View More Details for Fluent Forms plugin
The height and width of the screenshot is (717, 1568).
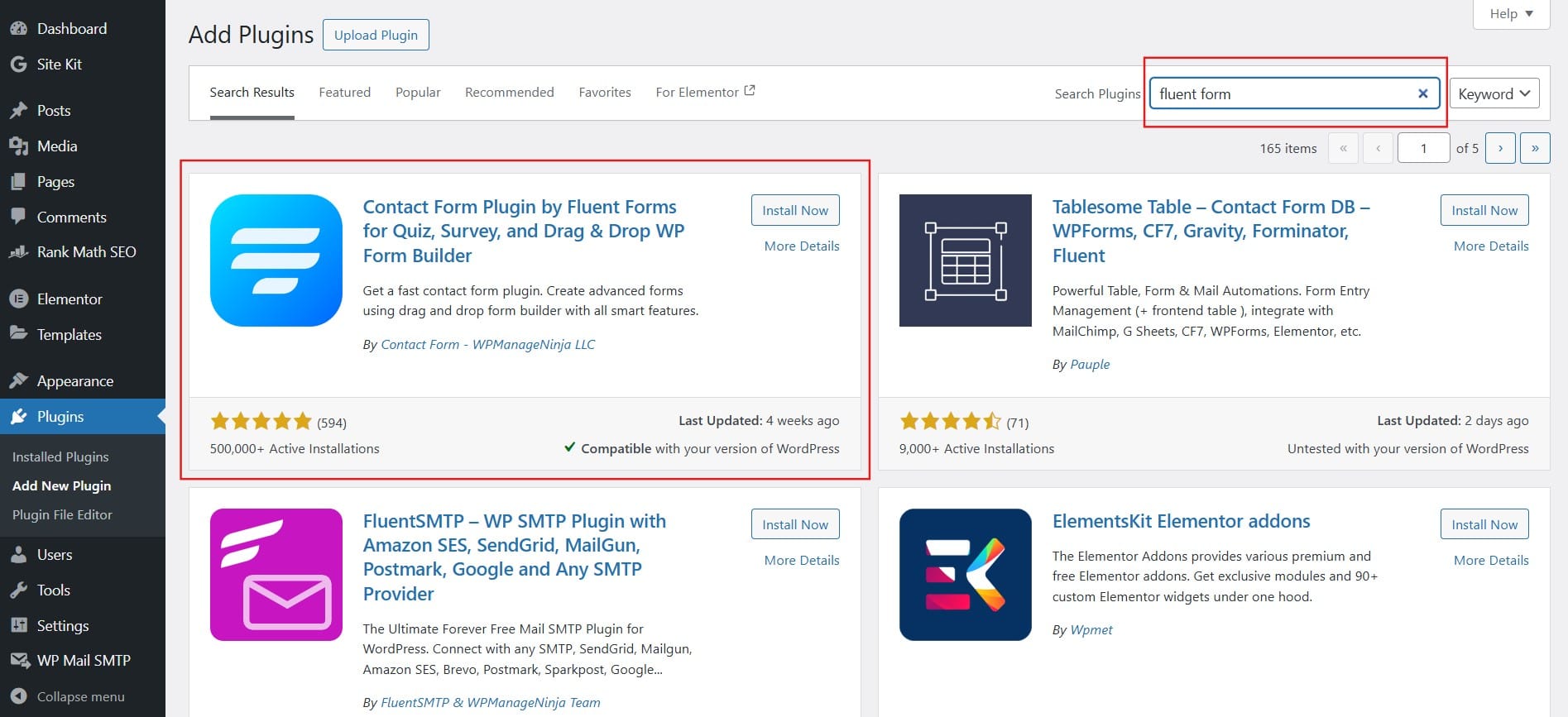click(802, 246)
